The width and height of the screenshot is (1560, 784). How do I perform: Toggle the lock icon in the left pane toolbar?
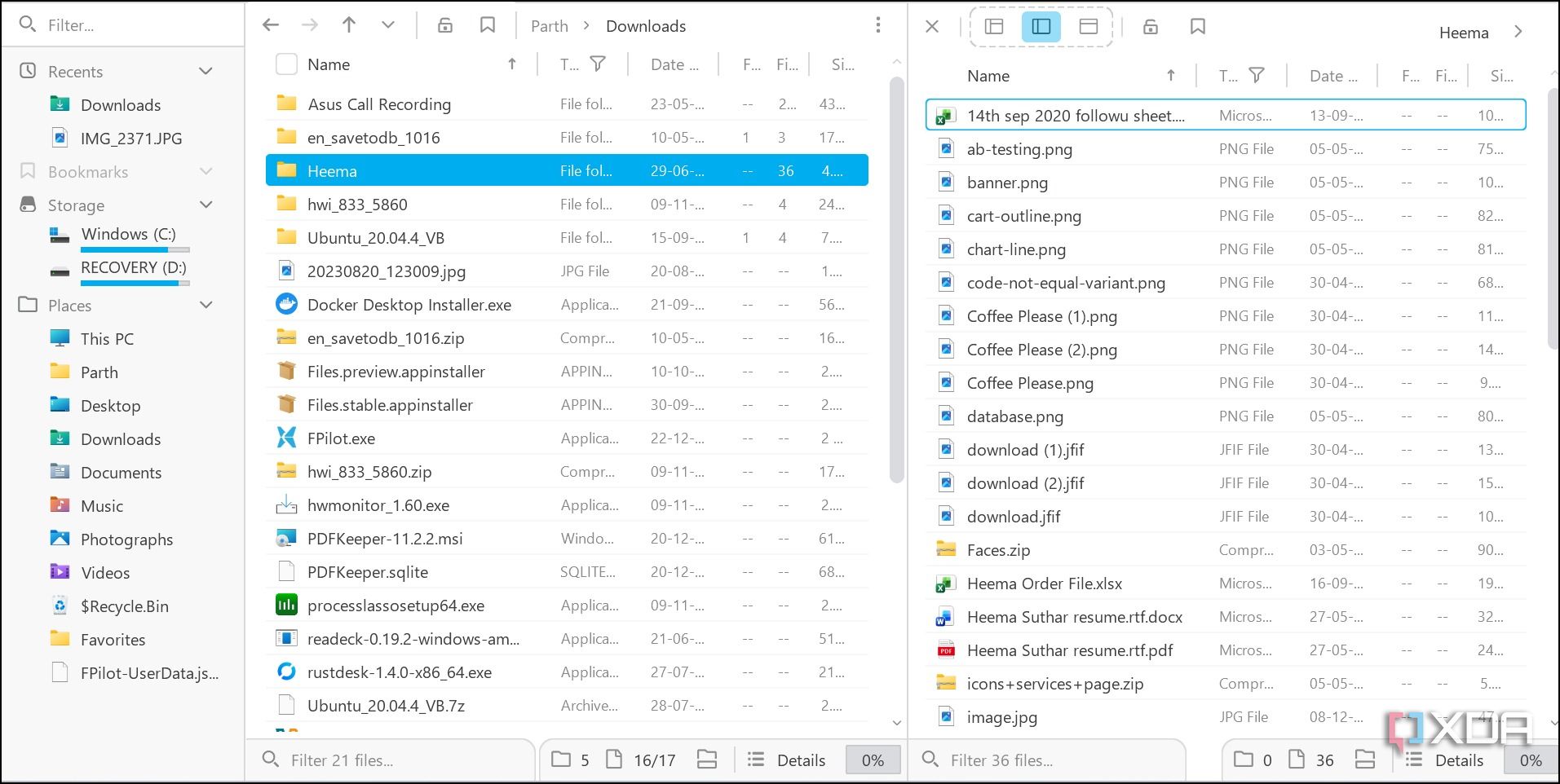point(445,26)
